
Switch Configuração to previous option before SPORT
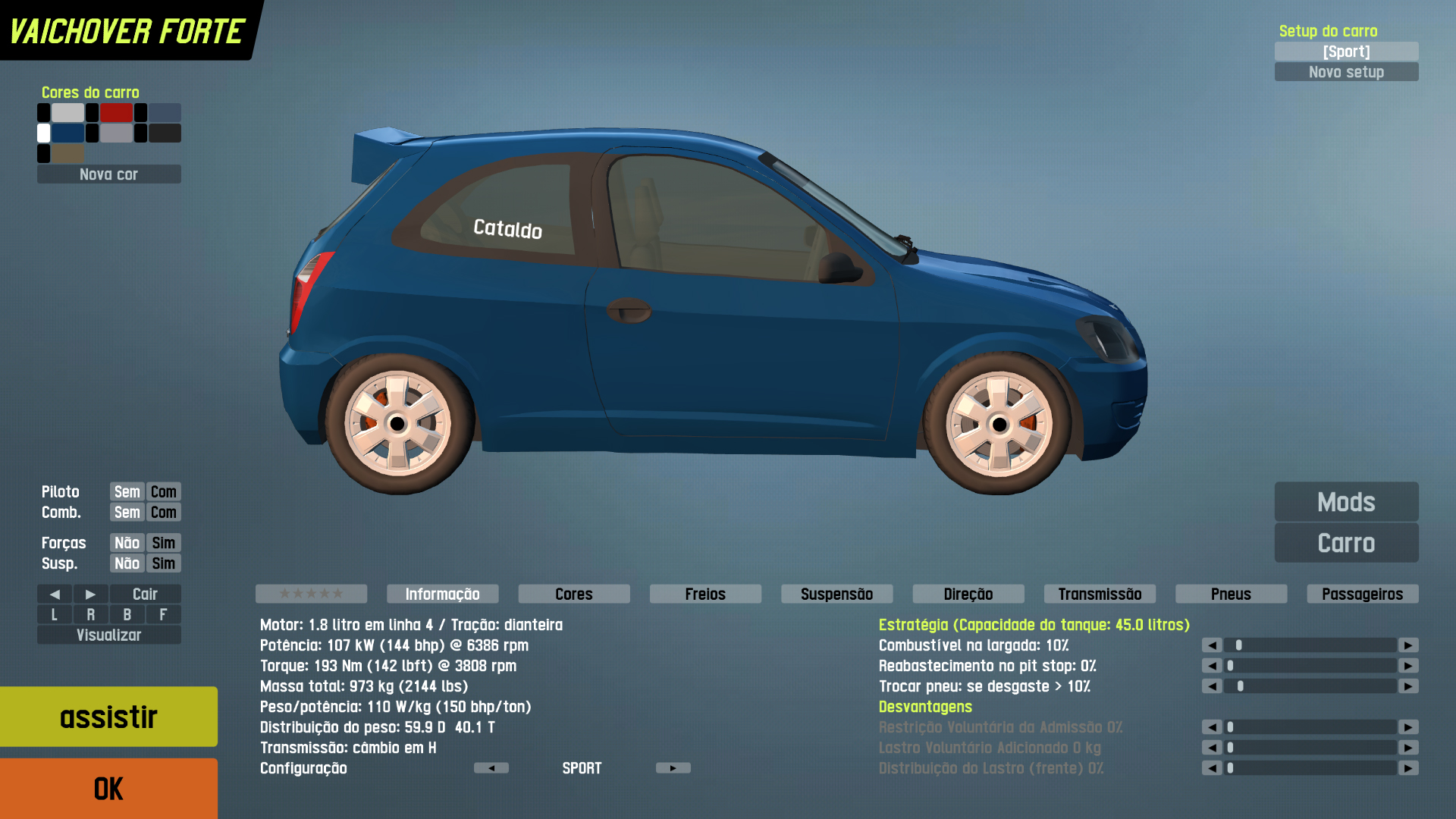point(491,768)
